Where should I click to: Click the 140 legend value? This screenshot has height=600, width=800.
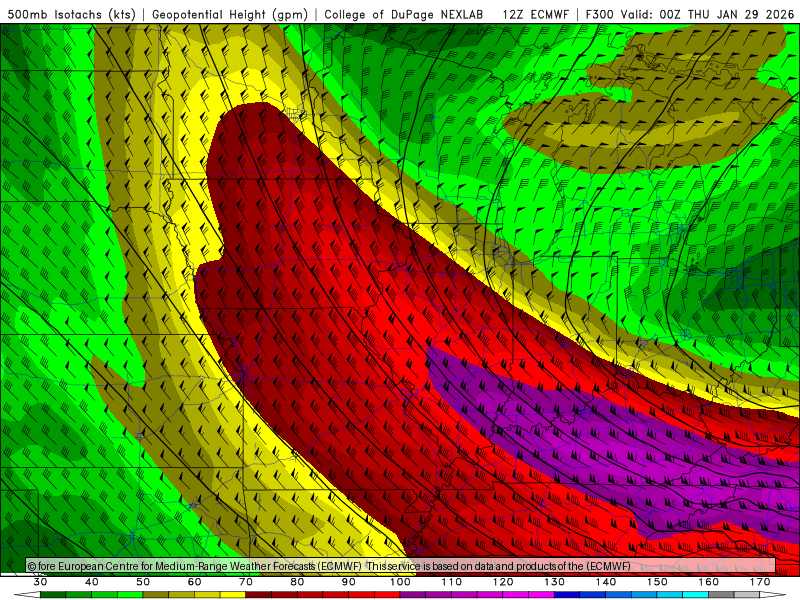[x=606, y=582]
